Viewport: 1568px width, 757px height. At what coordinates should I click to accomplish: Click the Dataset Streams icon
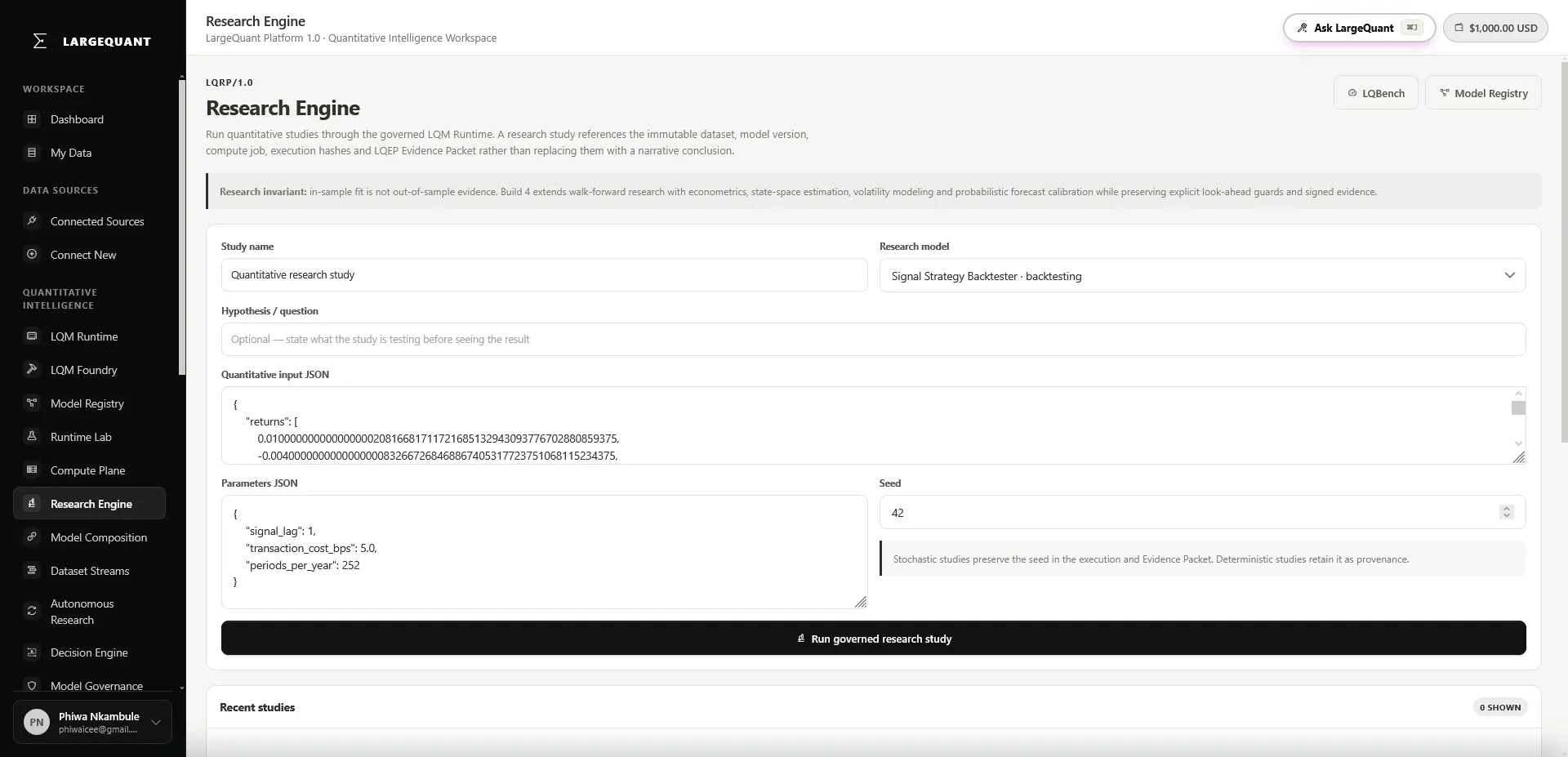point(32,570)
